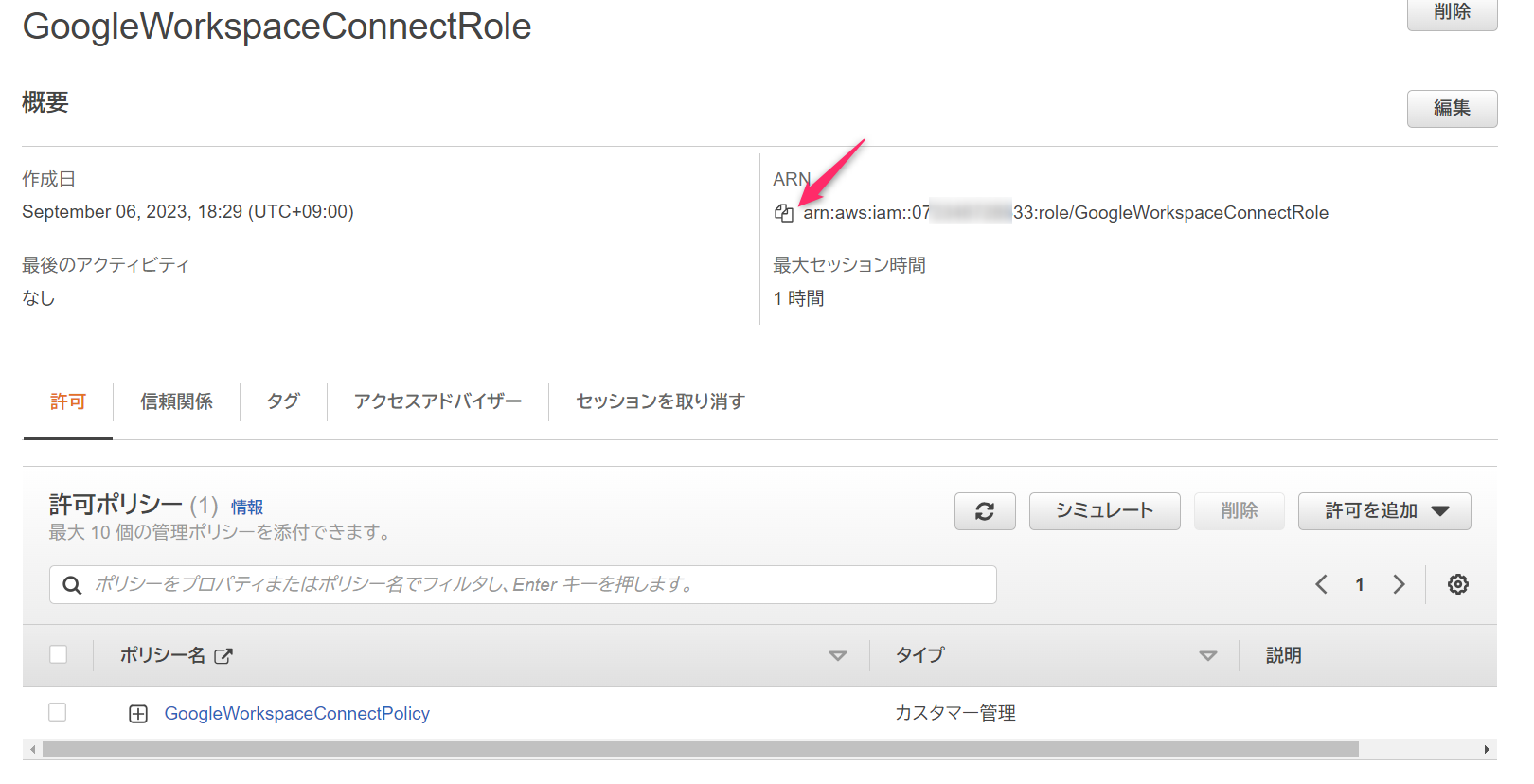Open the 情報 link next to 許可ポリシー

247,508
